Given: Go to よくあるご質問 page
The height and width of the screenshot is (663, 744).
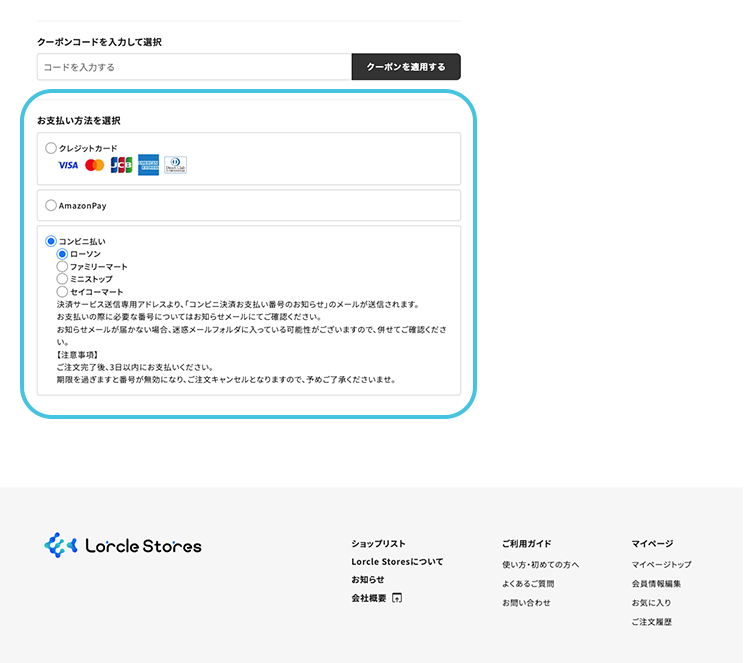Looking at the screenshot, I should point(528,584).
